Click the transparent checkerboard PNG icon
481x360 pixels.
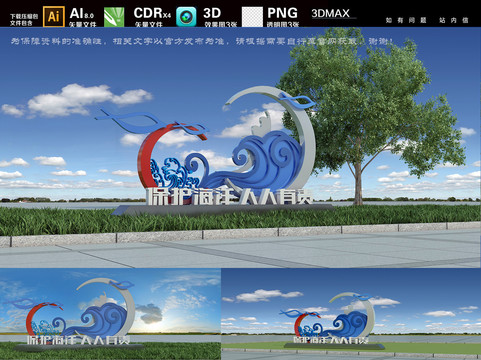click(x=252, y=17)
